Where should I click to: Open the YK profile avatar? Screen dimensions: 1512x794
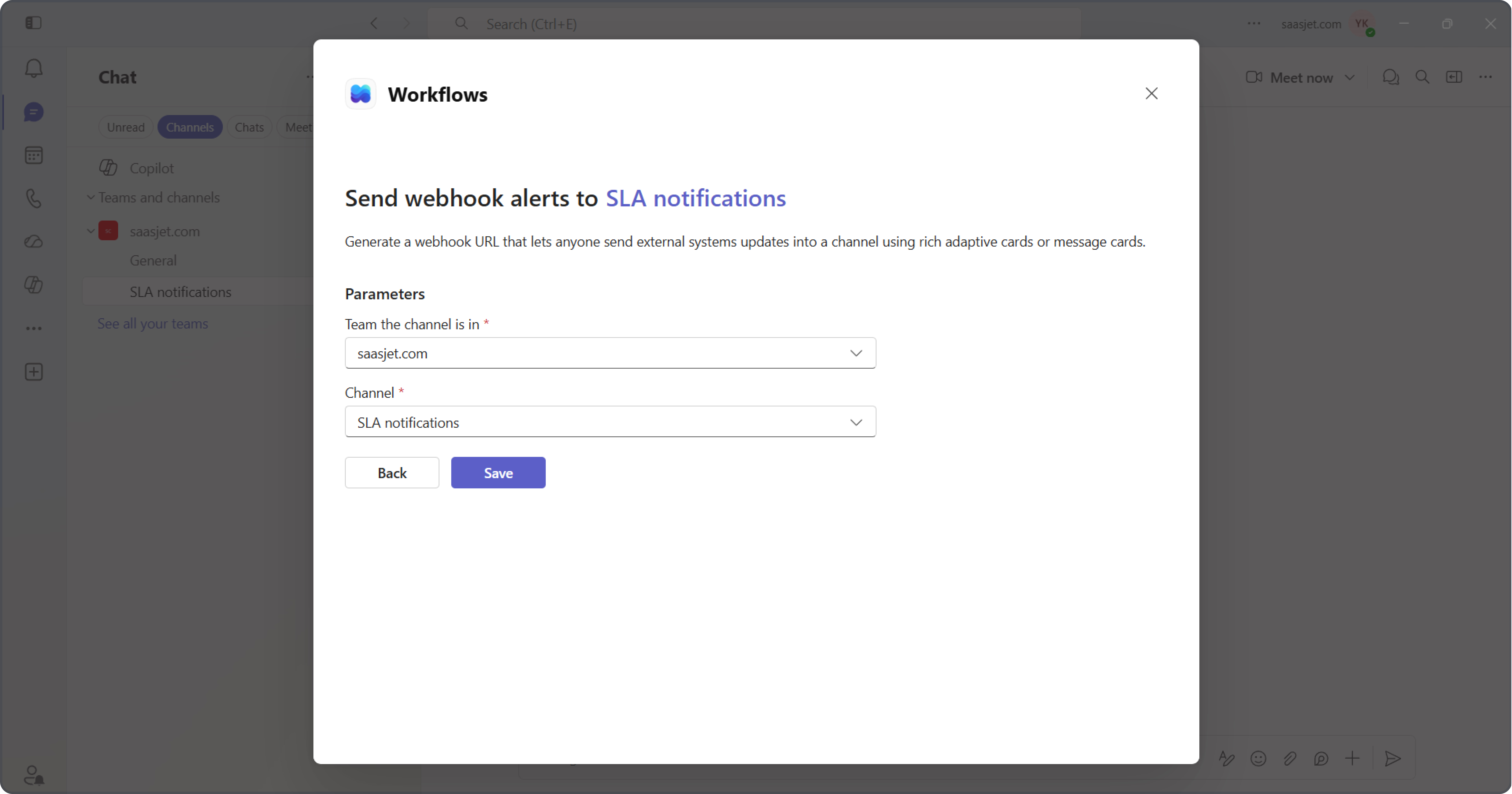point(1362,24)
